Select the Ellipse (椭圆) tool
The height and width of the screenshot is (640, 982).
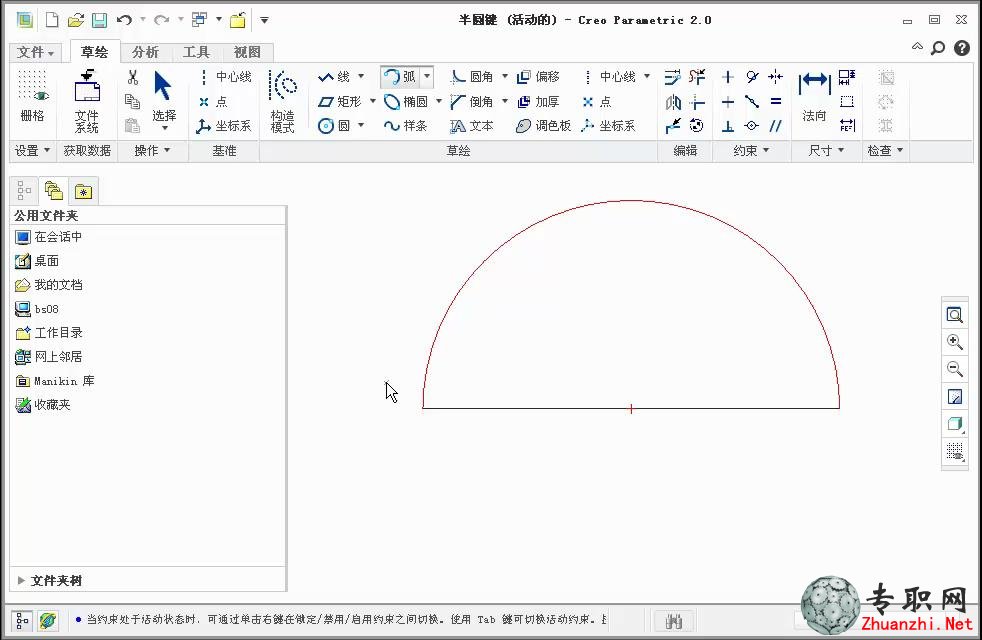[406, 101]
